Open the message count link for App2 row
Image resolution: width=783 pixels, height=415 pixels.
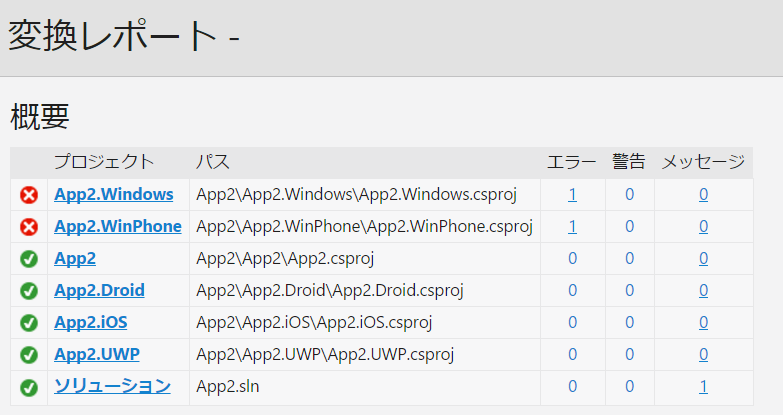click(x=703, y=258)
